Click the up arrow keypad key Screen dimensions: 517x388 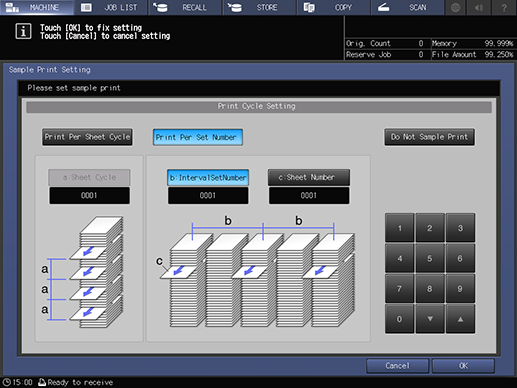460,319
